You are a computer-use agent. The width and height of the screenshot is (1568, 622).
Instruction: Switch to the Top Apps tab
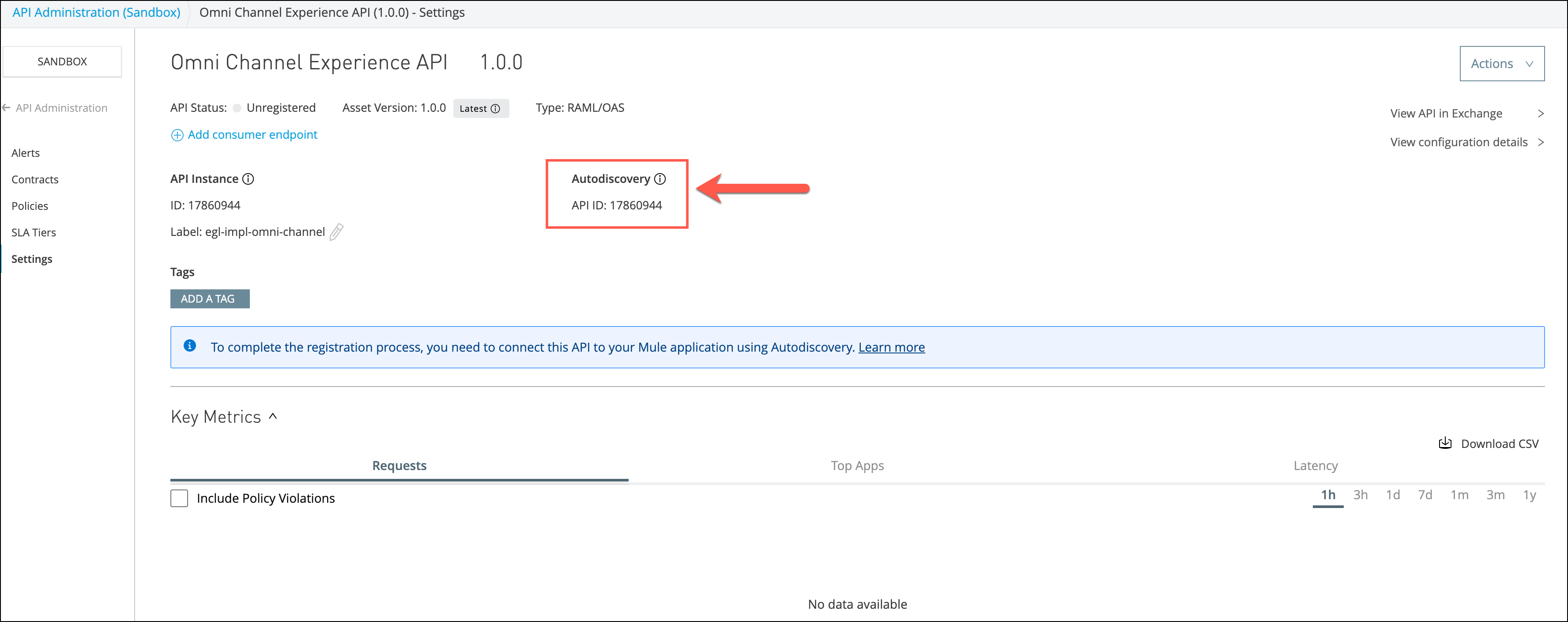point(857,466)
